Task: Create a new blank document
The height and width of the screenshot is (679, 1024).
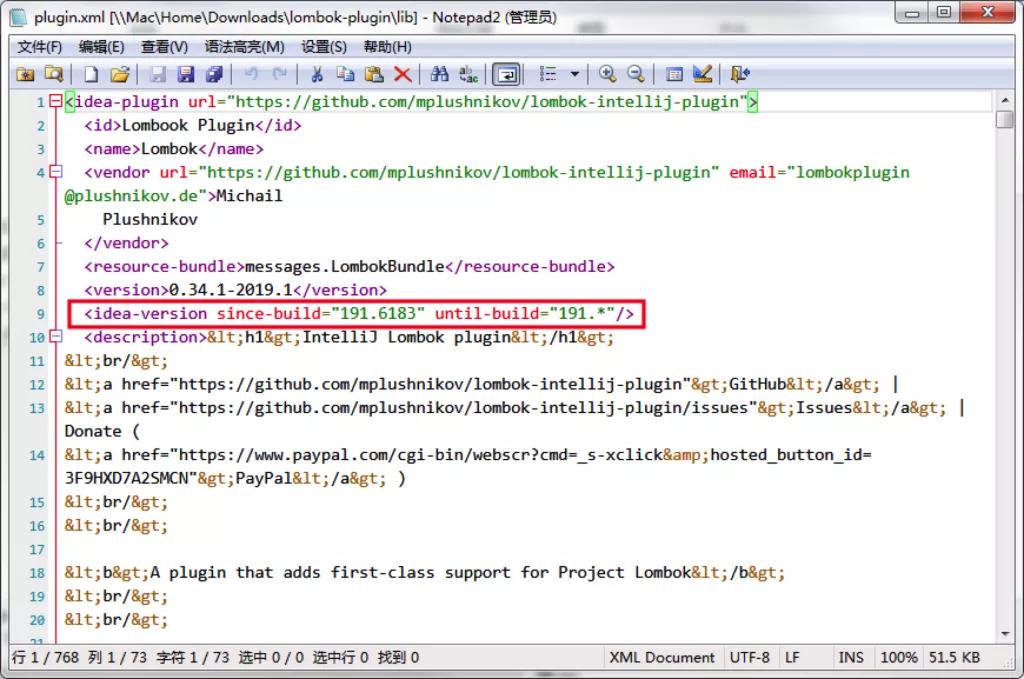Action: pos(91,74)
